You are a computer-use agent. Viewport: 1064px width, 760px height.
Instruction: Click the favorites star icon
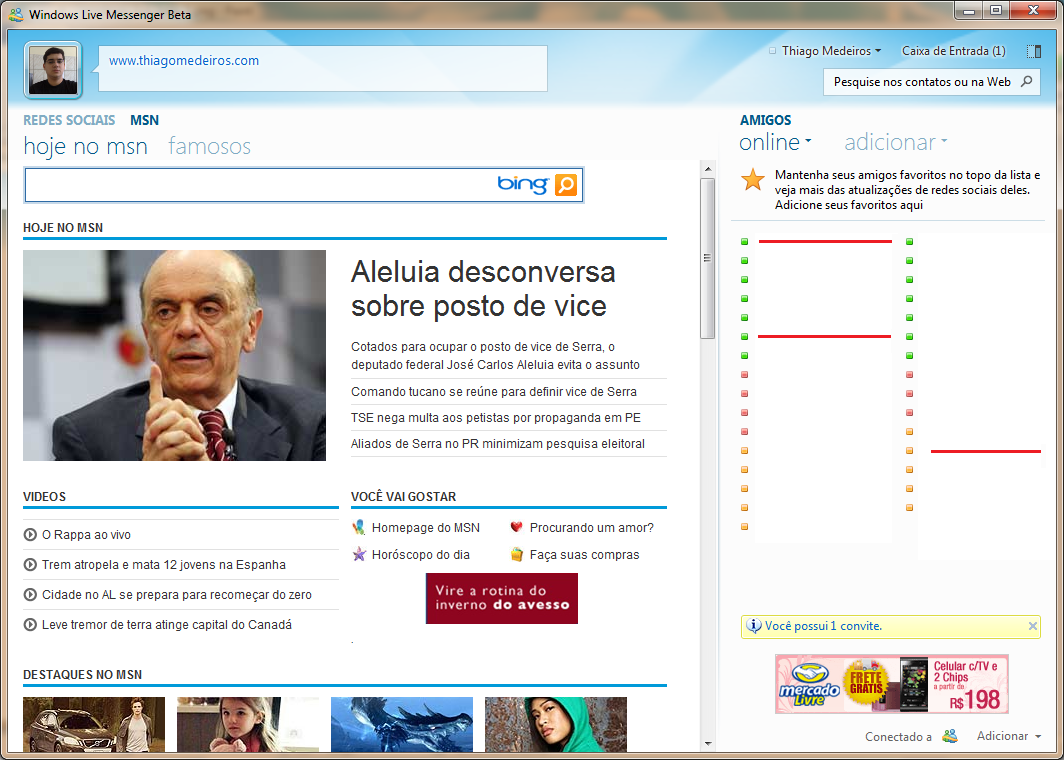[x=753, y=180]
